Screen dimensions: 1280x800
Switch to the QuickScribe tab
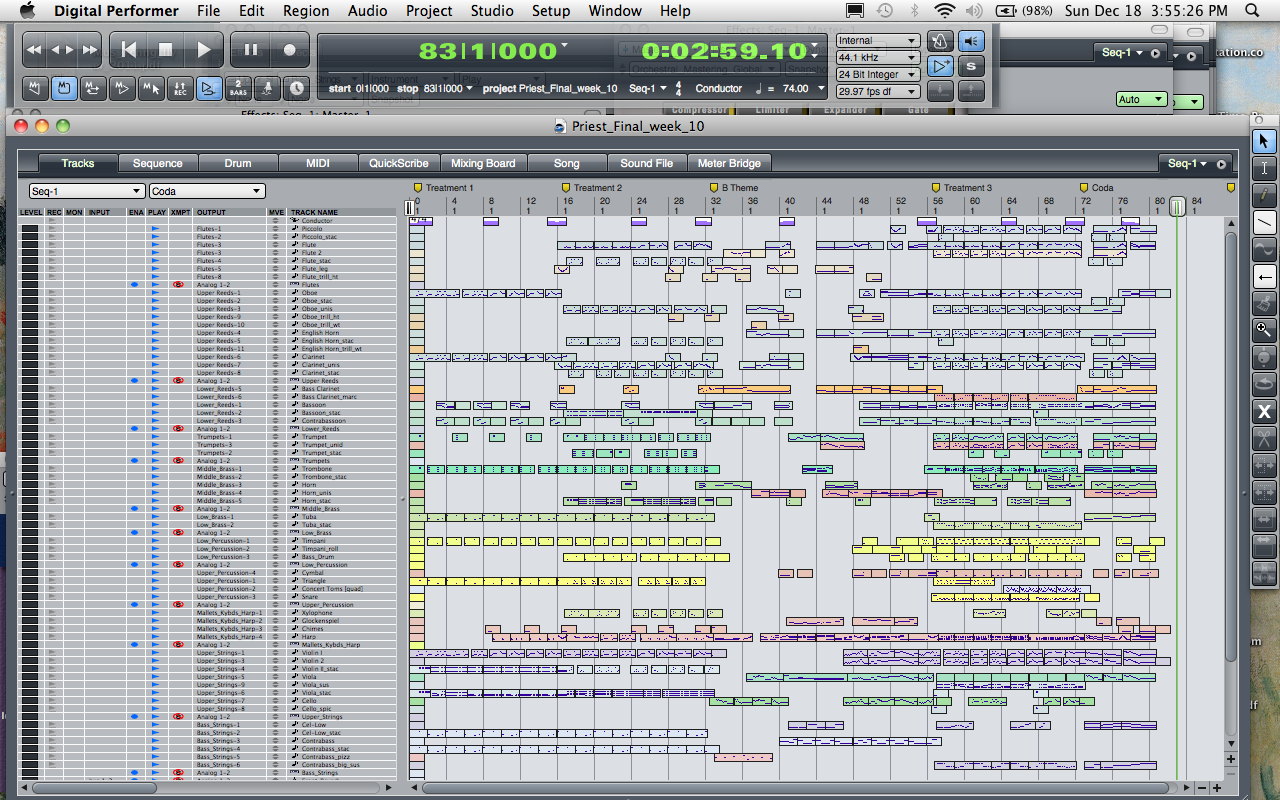(x=398, y=163)
